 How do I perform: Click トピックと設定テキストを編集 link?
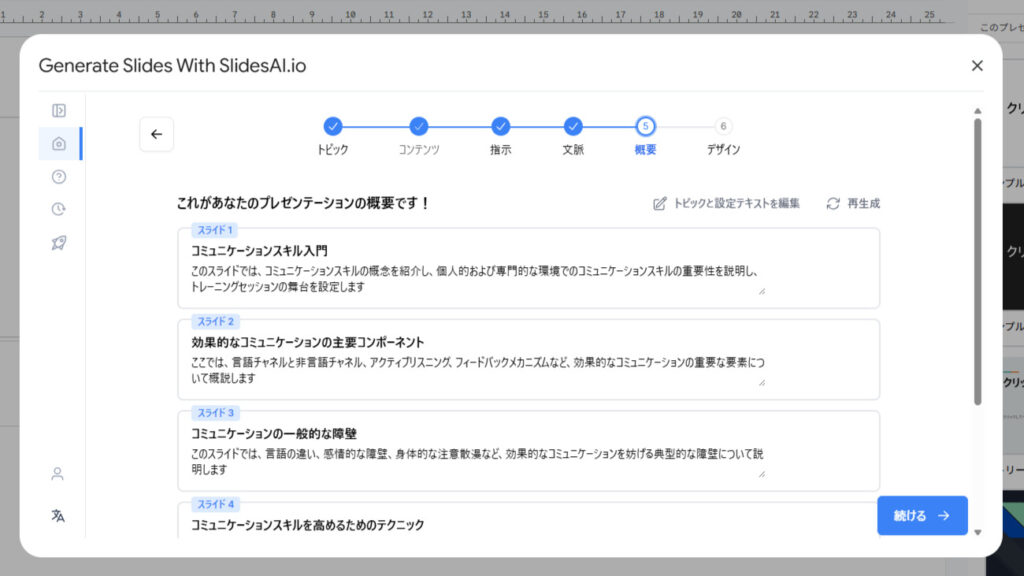pyautogui.click(x=726, y=203)
